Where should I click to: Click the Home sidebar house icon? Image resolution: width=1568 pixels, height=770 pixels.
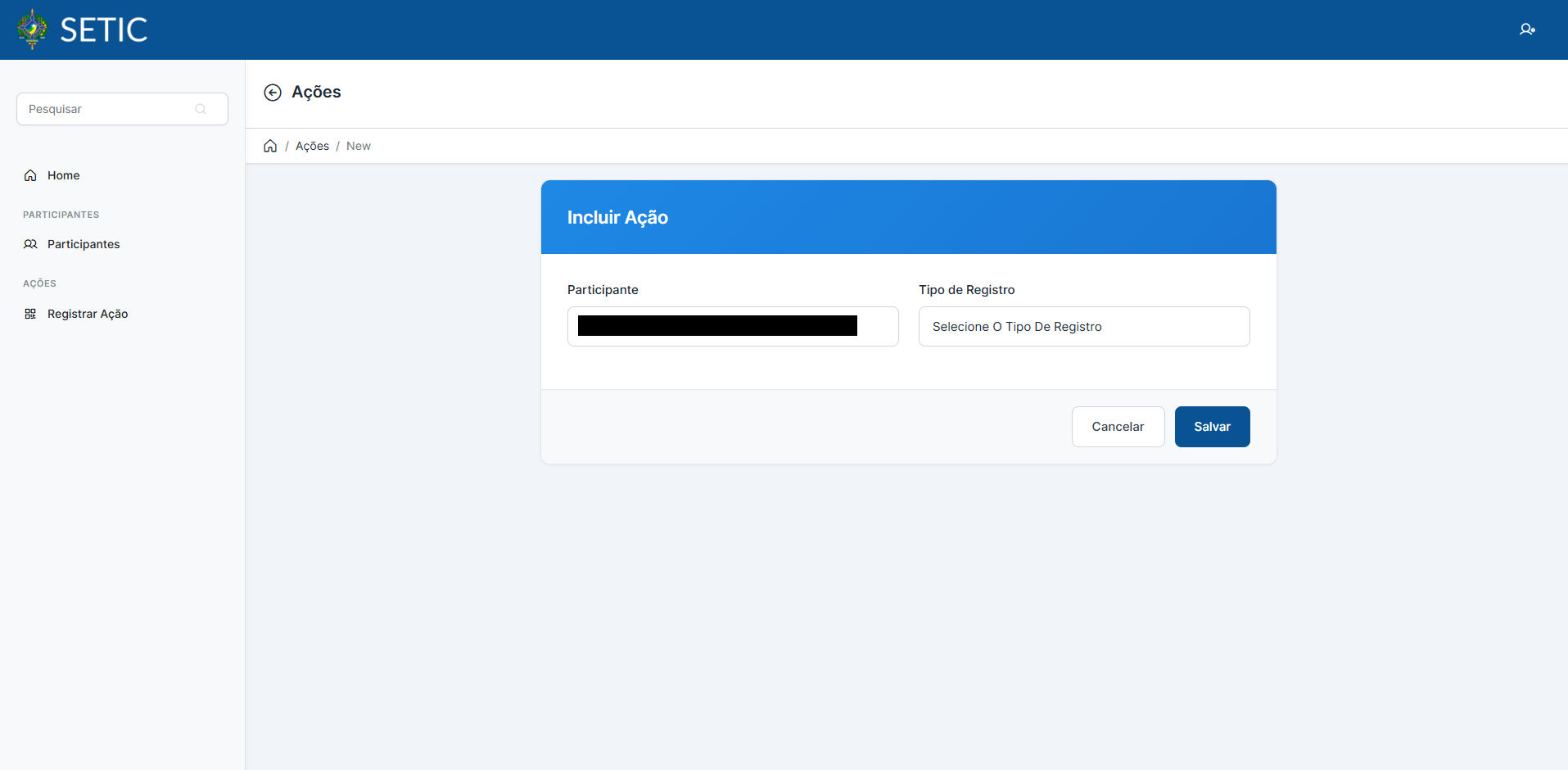pos(30,175)
